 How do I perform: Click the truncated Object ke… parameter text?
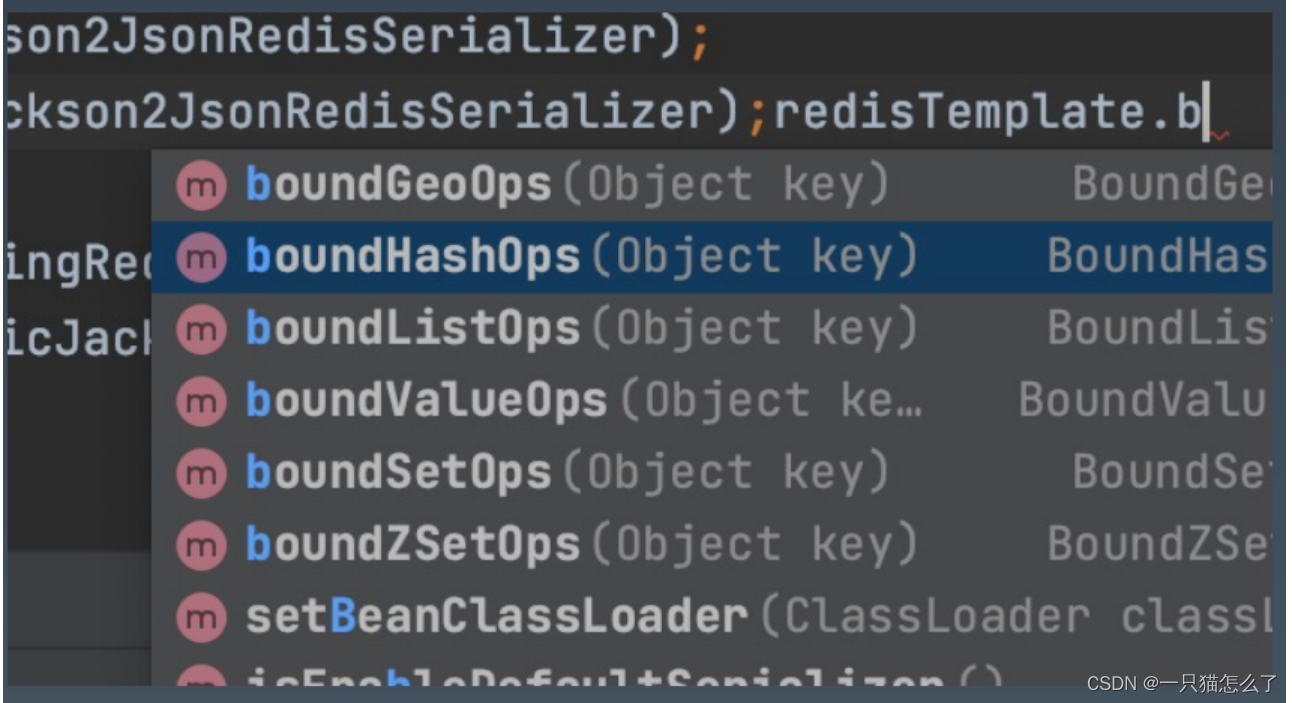point(800,398)
